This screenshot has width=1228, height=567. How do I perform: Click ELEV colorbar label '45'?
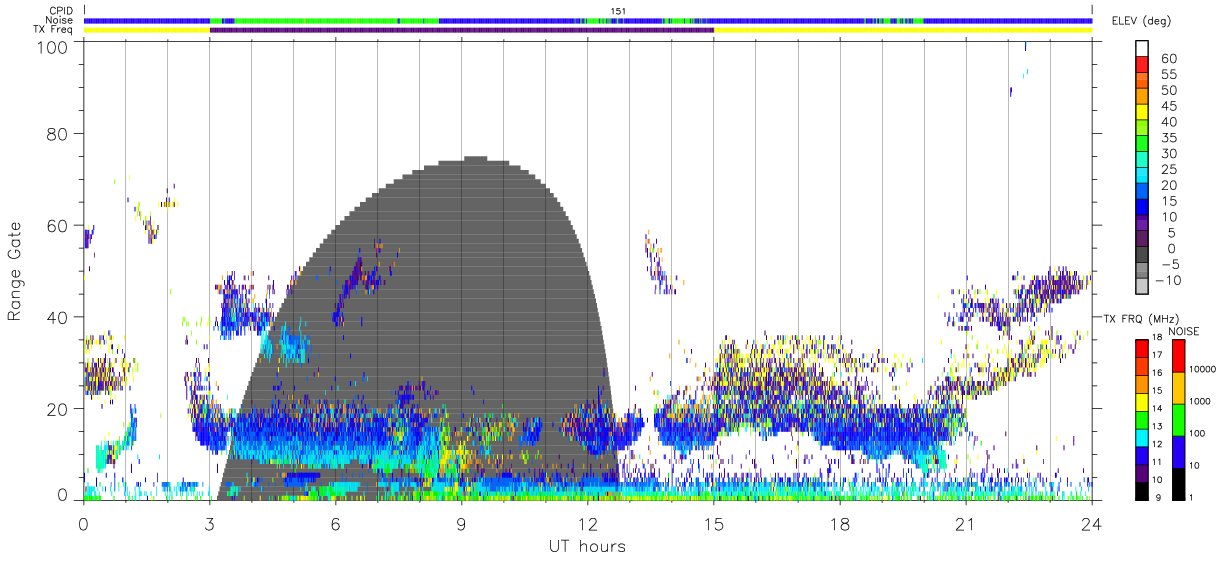pos(1169,107)
